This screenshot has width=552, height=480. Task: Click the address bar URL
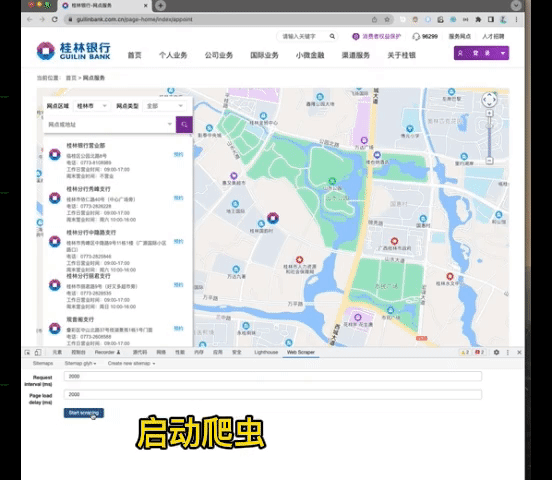[x=134, y=19]
